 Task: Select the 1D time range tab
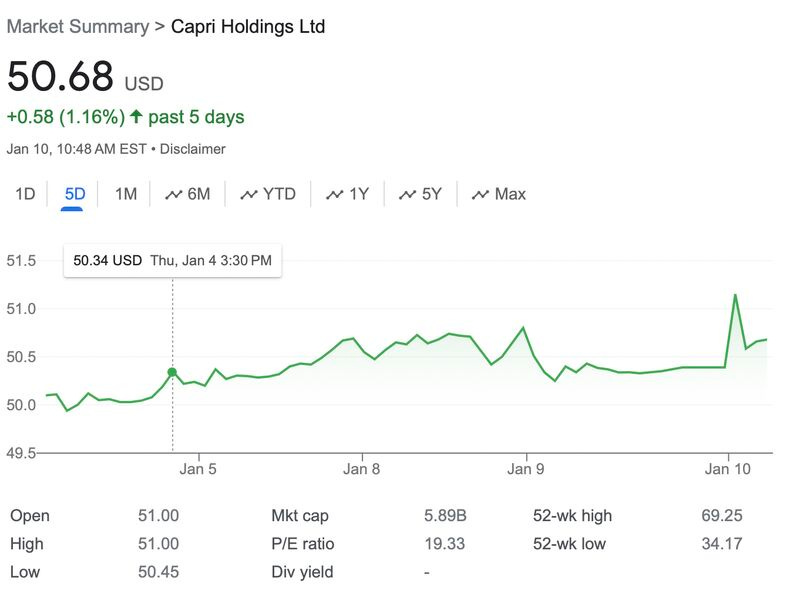point(25,194)
